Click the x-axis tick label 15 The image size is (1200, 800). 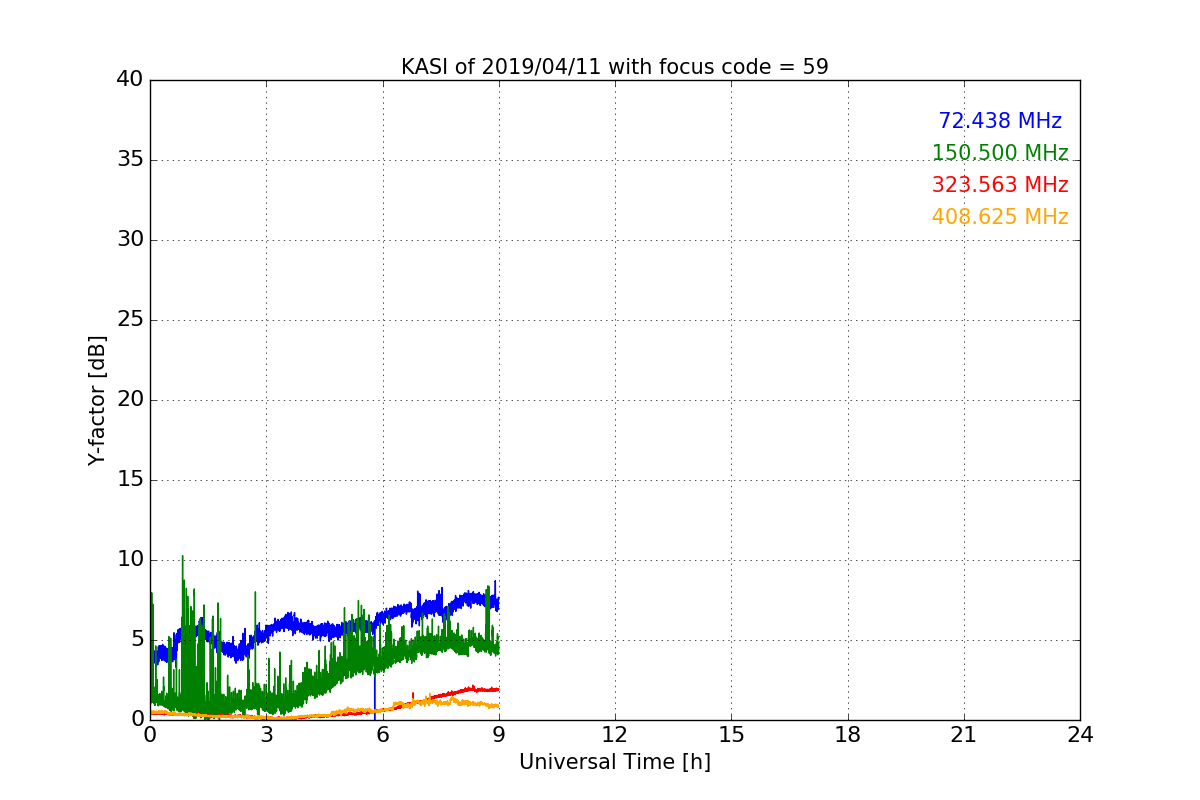point(731,735)
